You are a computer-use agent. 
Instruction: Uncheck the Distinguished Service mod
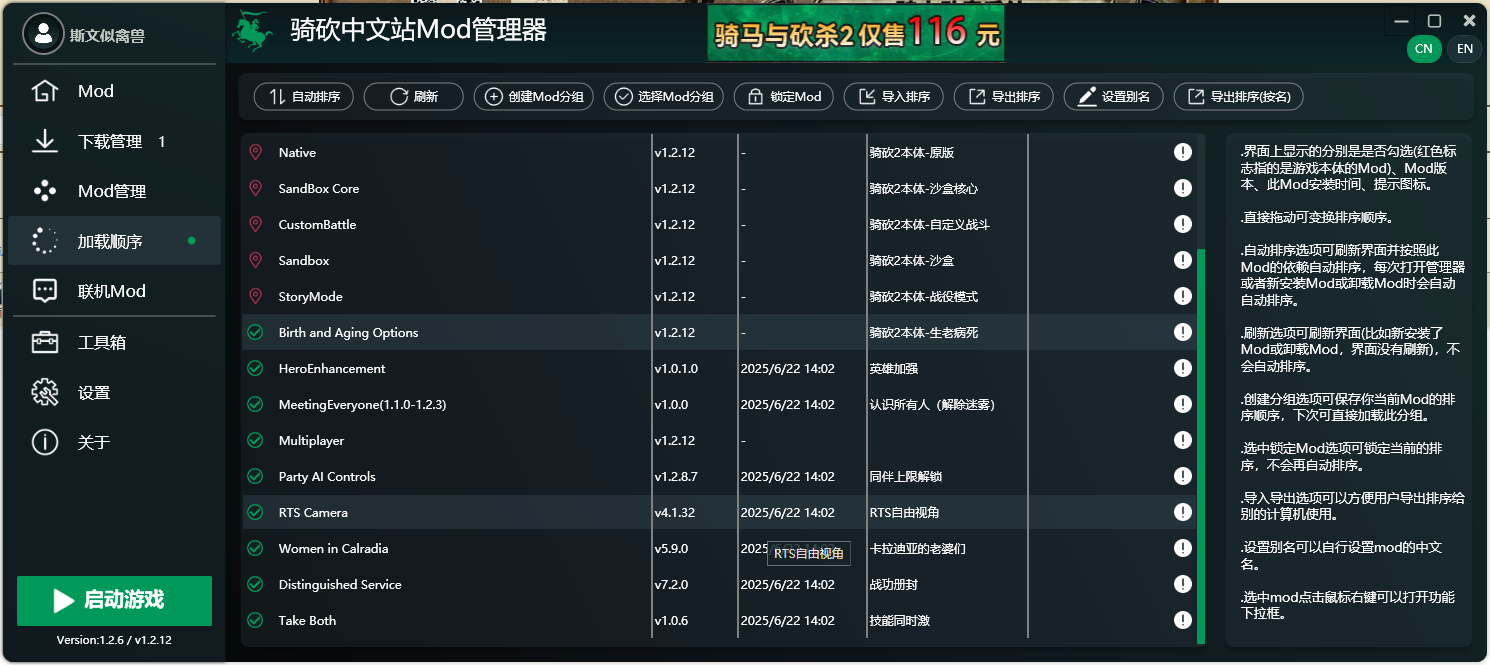pyautogui.click(x=255, y=584)
